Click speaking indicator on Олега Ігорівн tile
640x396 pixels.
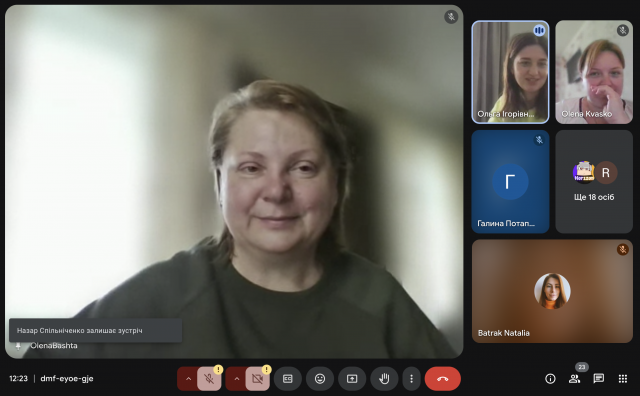[539, 30]
